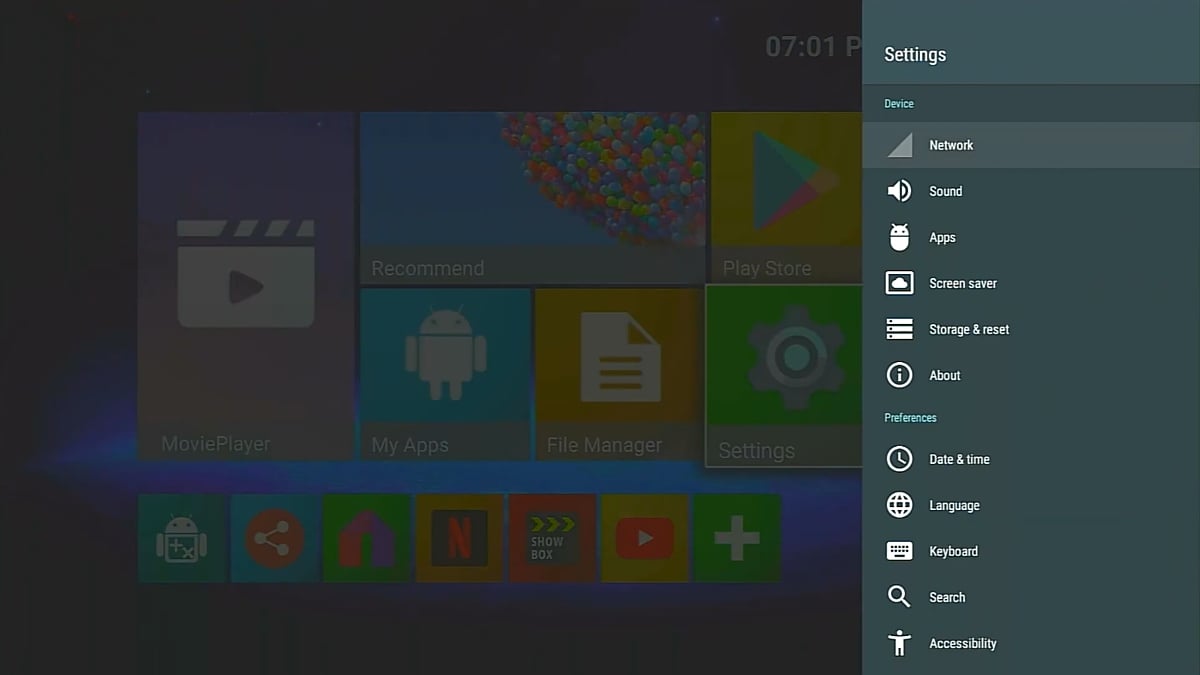The height and width of the screenshot is (675, 1200).
Task: Click the Sound speaker icon
Action: [x=899, y=191]
